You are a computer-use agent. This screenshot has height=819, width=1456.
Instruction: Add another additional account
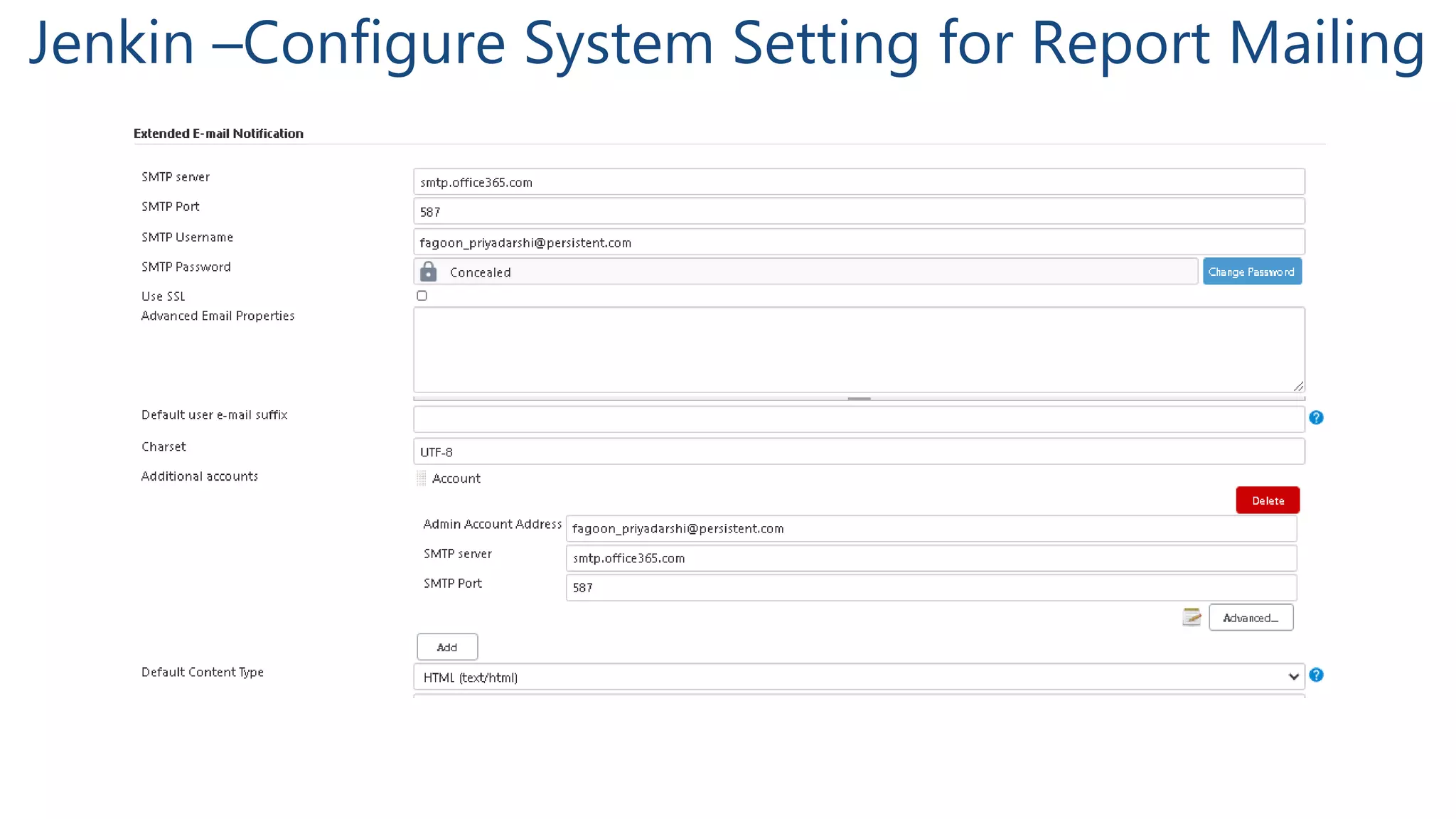point(447,647)
